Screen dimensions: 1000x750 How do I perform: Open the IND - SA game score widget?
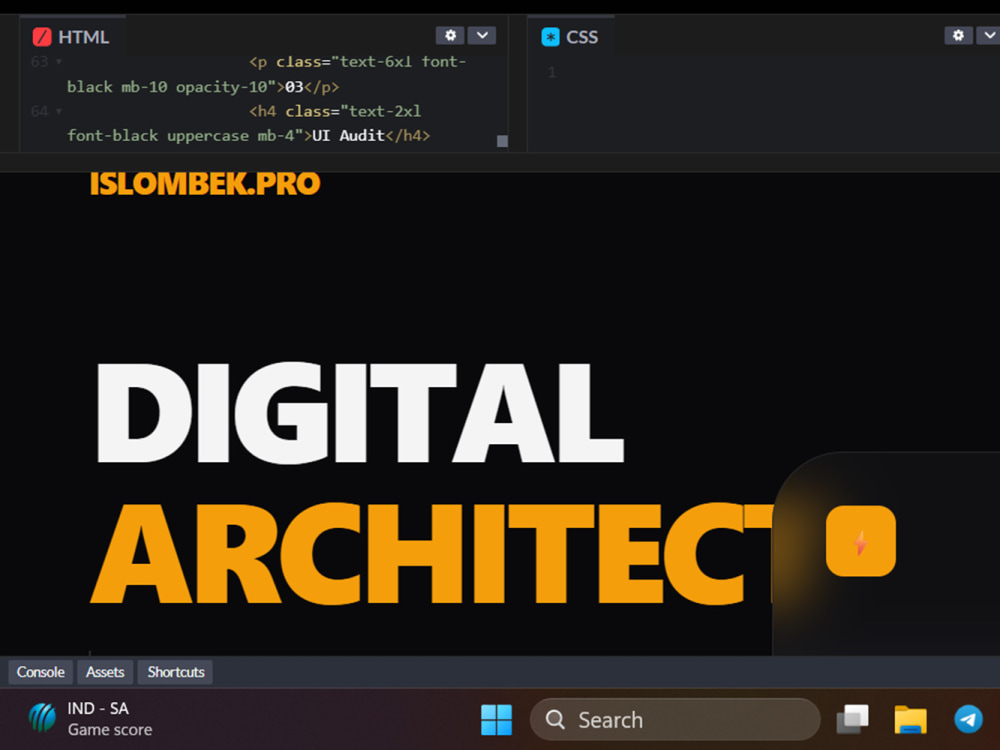click(x=91, y=719)
